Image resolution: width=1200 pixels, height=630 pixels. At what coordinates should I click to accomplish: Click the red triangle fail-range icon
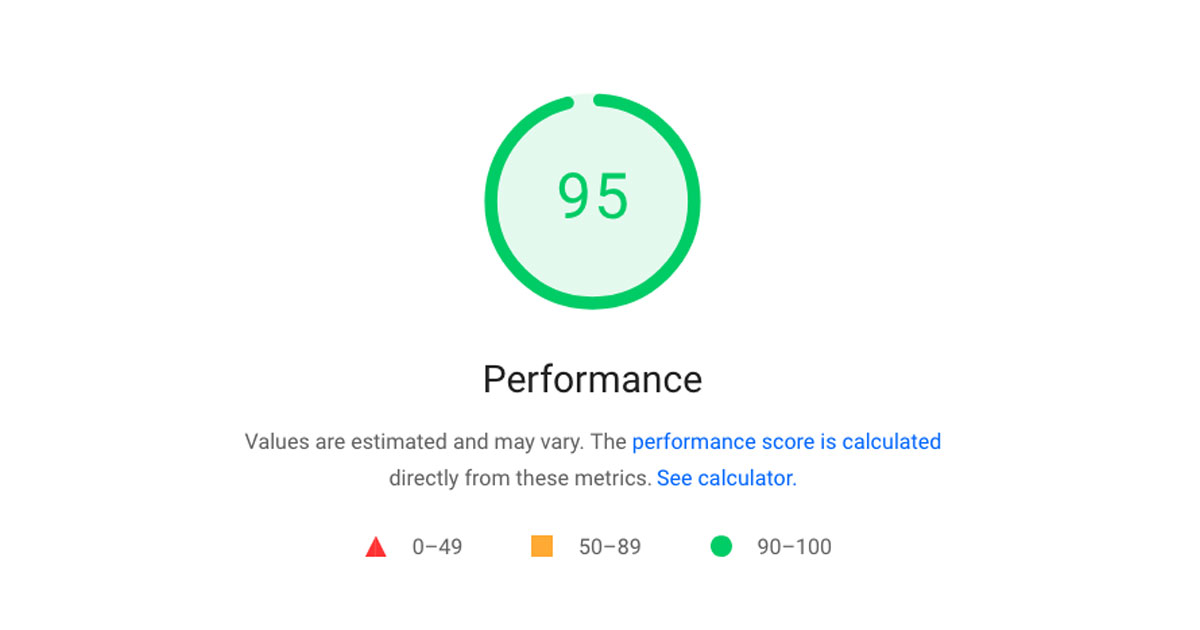(376, 547)
